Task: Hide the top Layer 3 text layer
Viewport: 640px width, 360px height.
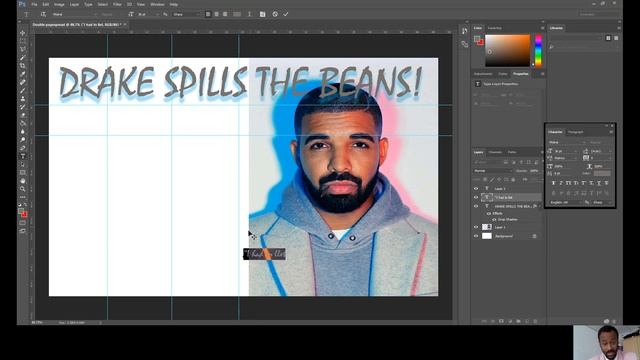Action: click(476, 189)
